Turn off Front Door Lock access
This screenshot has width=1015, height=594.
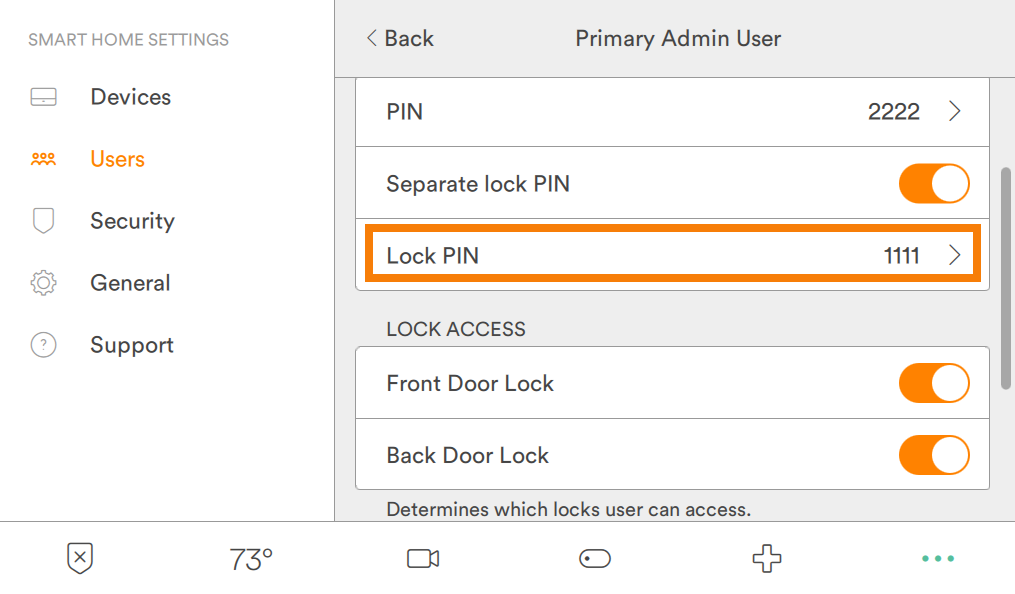pyautogui.click(x=934, y=383)
